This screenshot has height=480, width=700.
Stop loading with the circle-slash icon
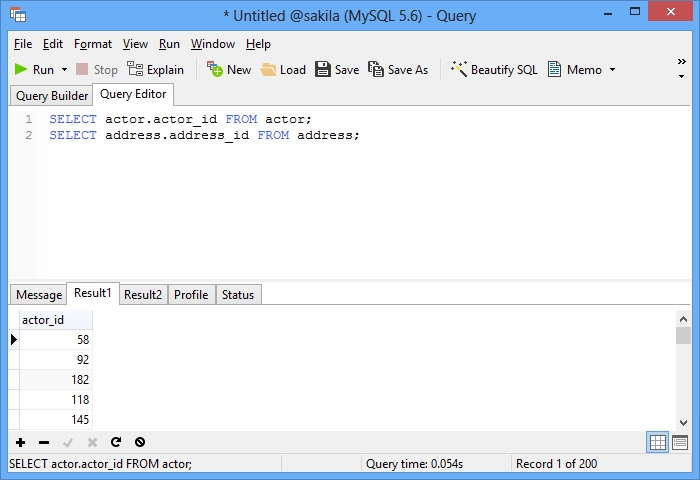tap(140, 442)
